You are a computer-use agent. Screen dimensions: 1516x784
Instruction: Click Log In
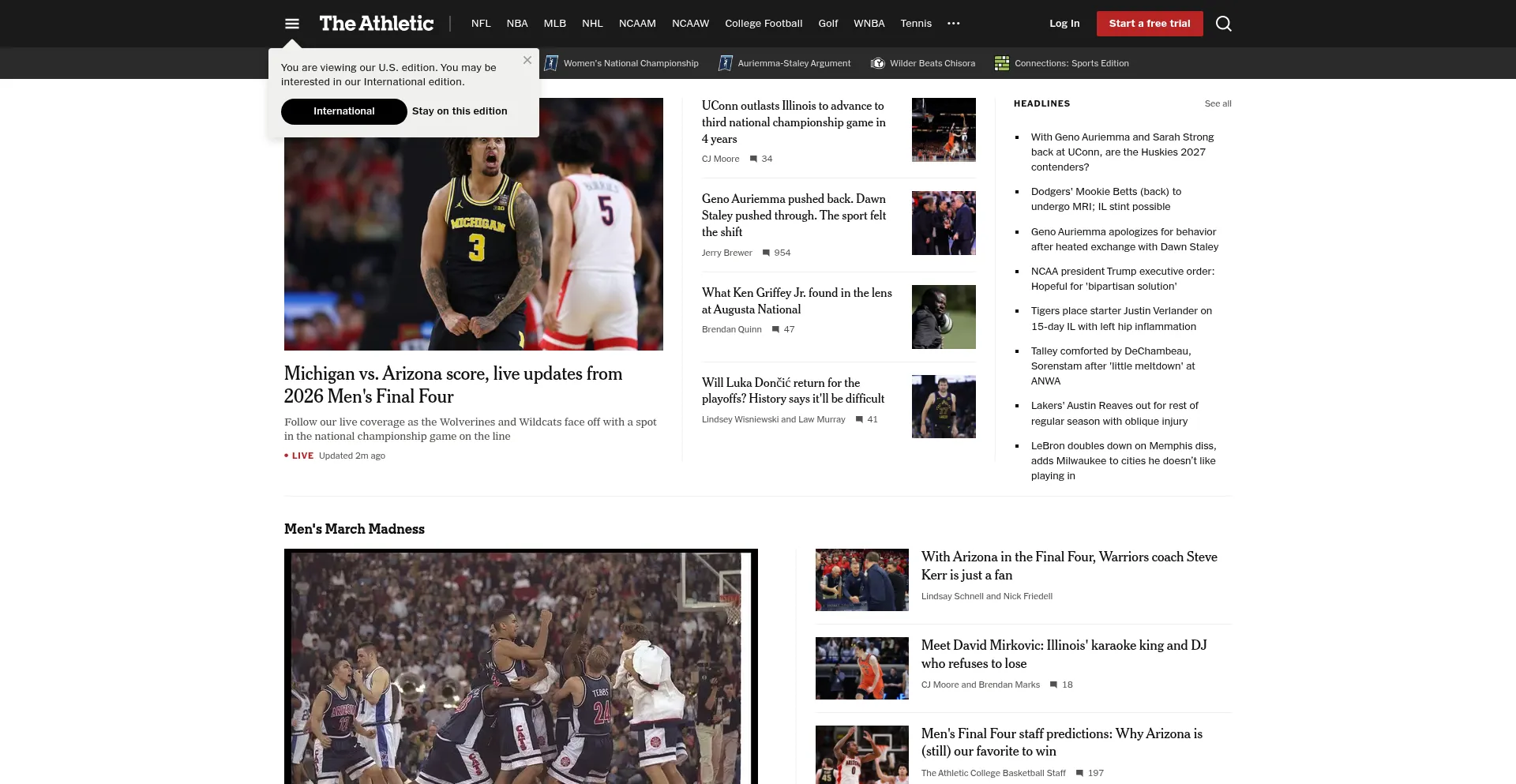pyautogui.click(x=1064, y=24)
